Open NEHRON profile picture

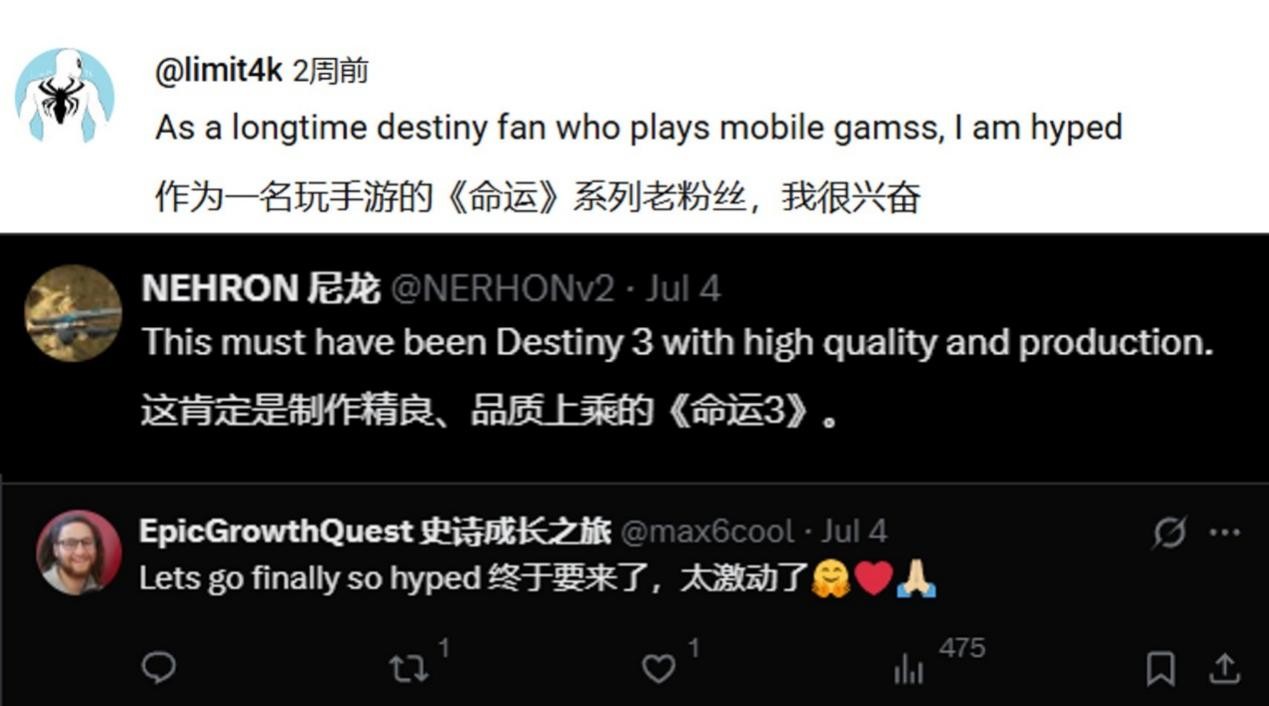pyautogui.click(x=73, y=313)
